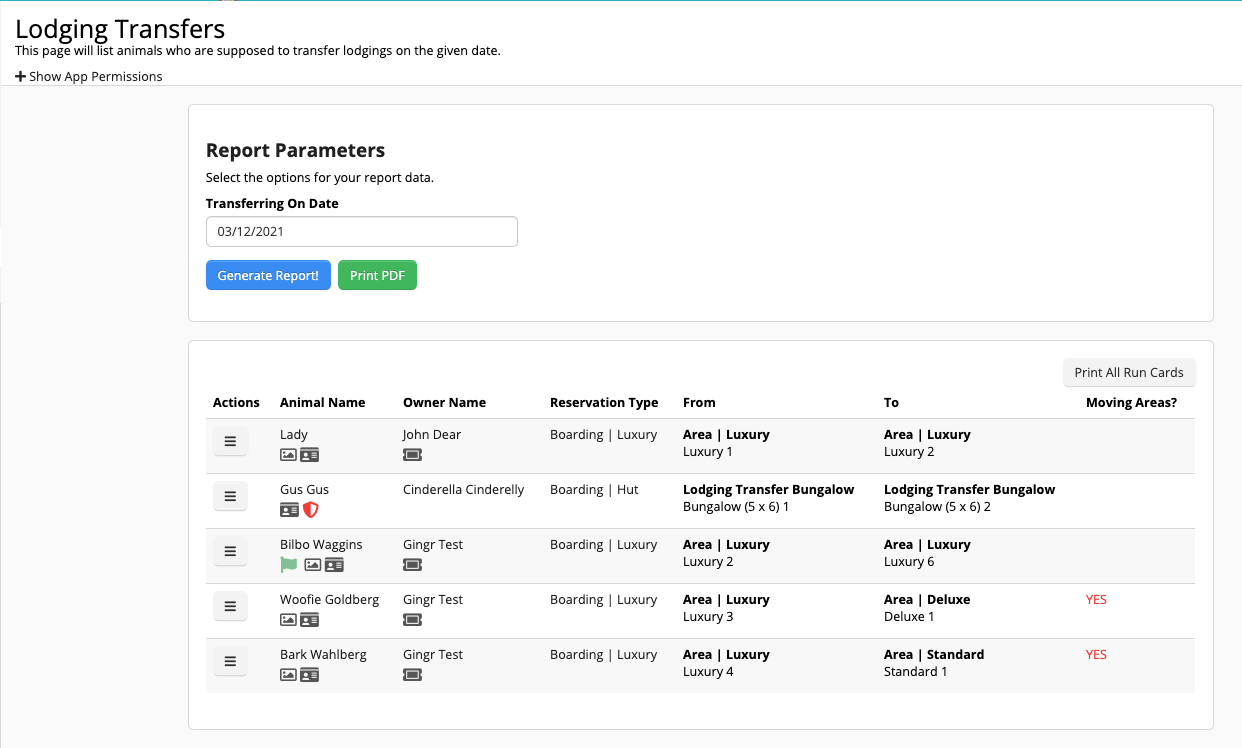The width and height of the screenshot is (1242, 748).
Task: Click destination 'Deluxe 1' lodging text
Action: tap(909, 617)
